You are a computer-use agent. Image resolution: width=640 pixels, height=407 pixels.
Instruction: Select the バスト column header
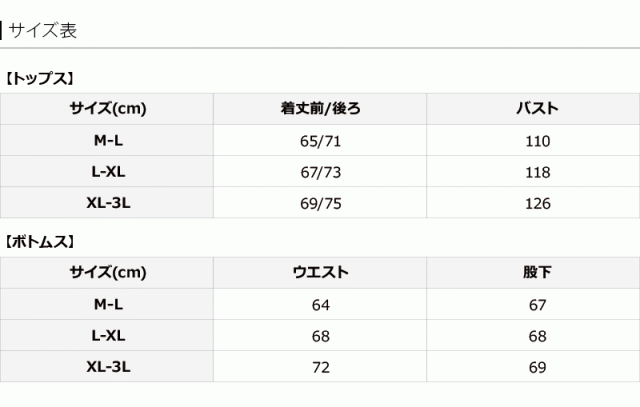pyautogui.click(x=537, y=108)
